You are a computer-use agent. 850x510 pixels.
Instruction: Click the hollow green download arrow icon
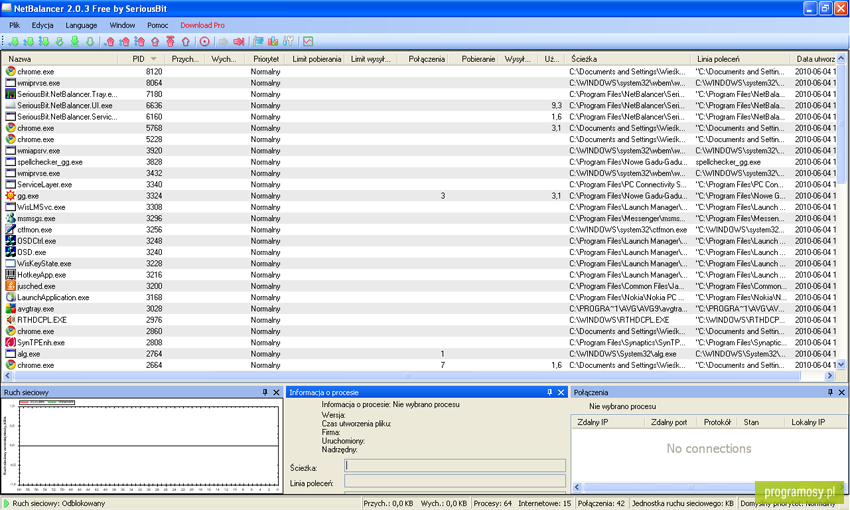point(90,41)
